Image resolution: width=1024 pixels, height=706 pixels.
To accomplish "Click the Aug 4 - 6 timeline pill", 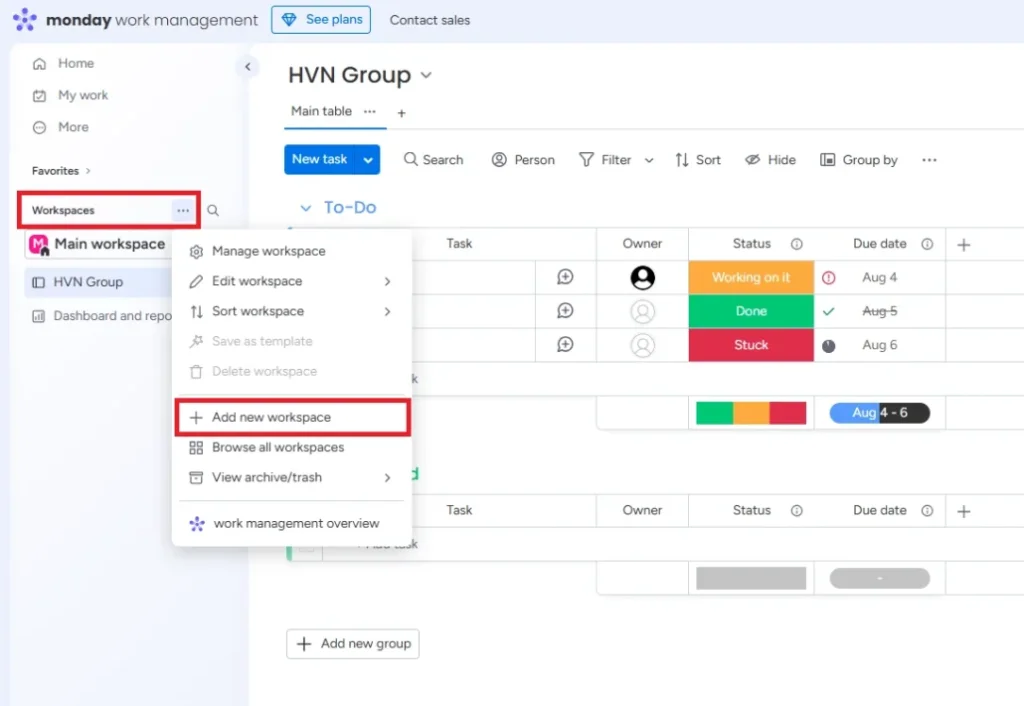I will click(880, 413).
